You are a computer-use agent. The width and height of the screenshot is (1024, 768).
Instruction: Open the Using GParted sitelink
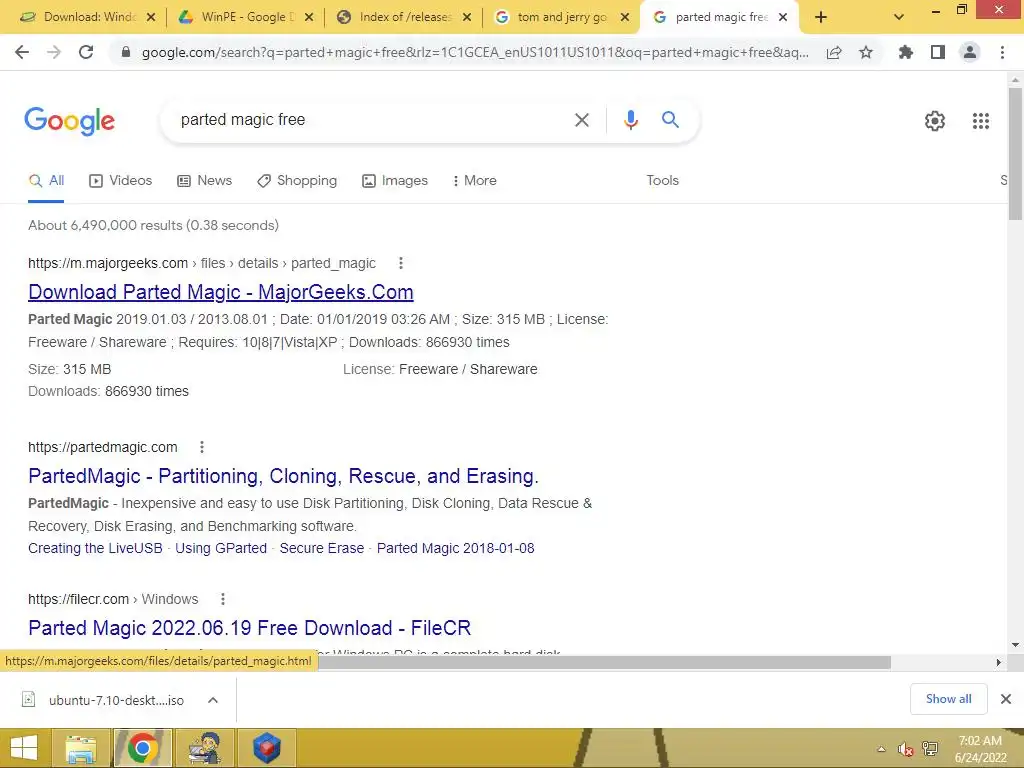pos(221,549)
